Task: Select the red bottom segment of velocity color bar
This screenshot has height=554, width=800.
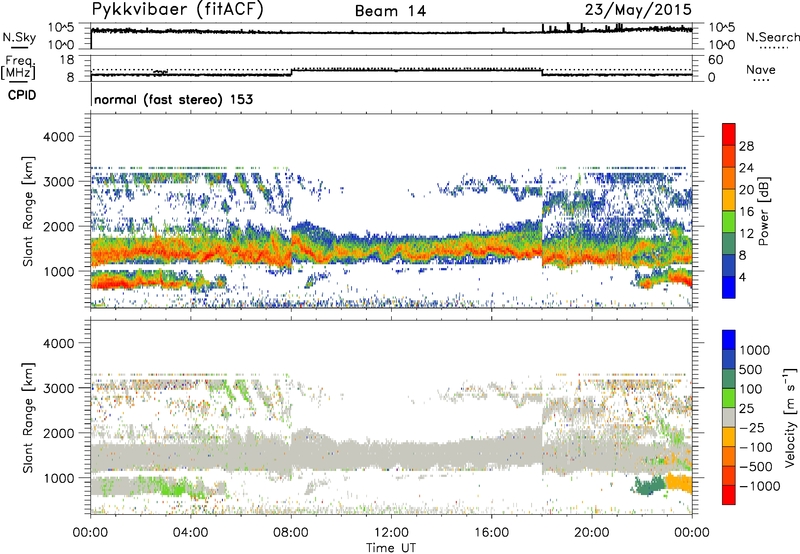Action: coord(729,495)
